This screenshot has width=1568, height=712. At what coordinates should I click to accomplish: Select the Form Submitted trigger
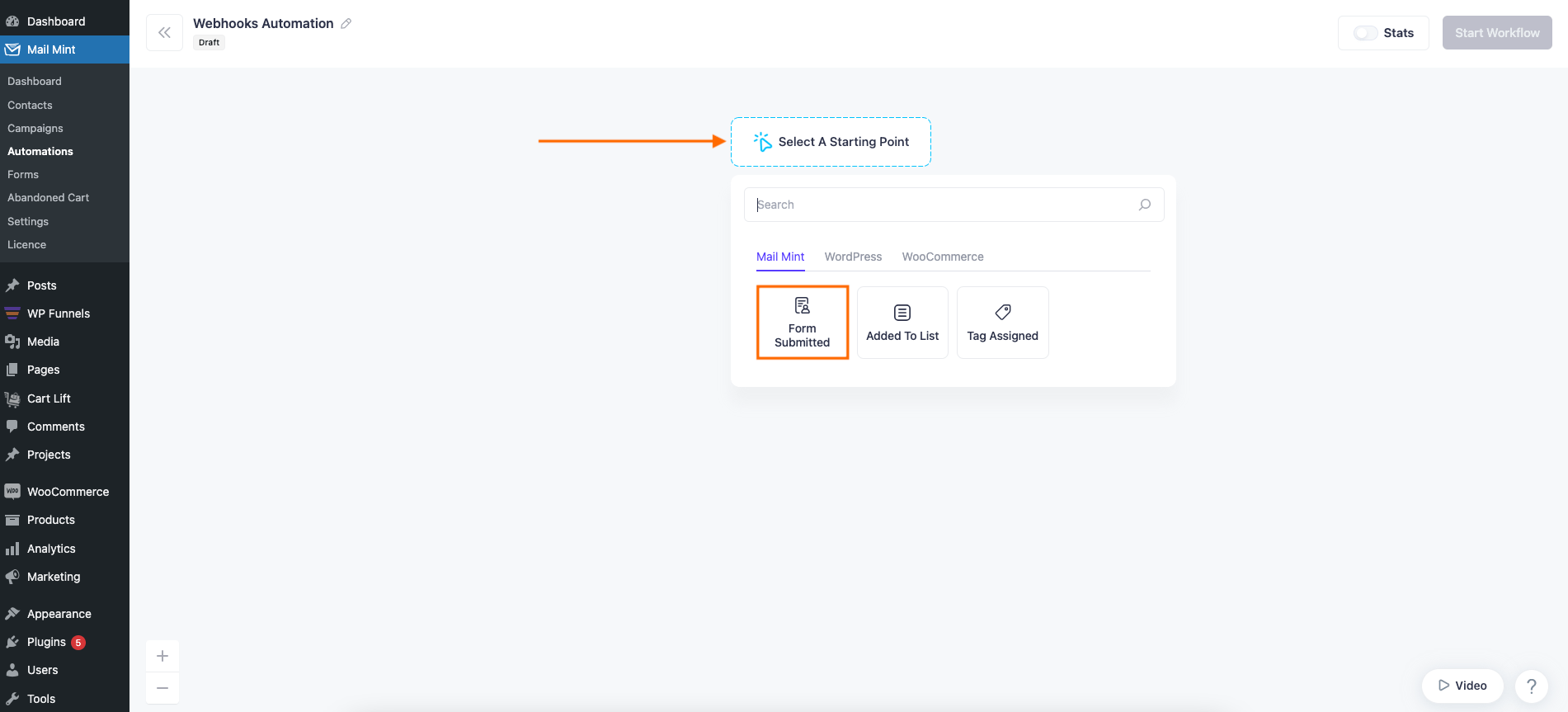803,323
